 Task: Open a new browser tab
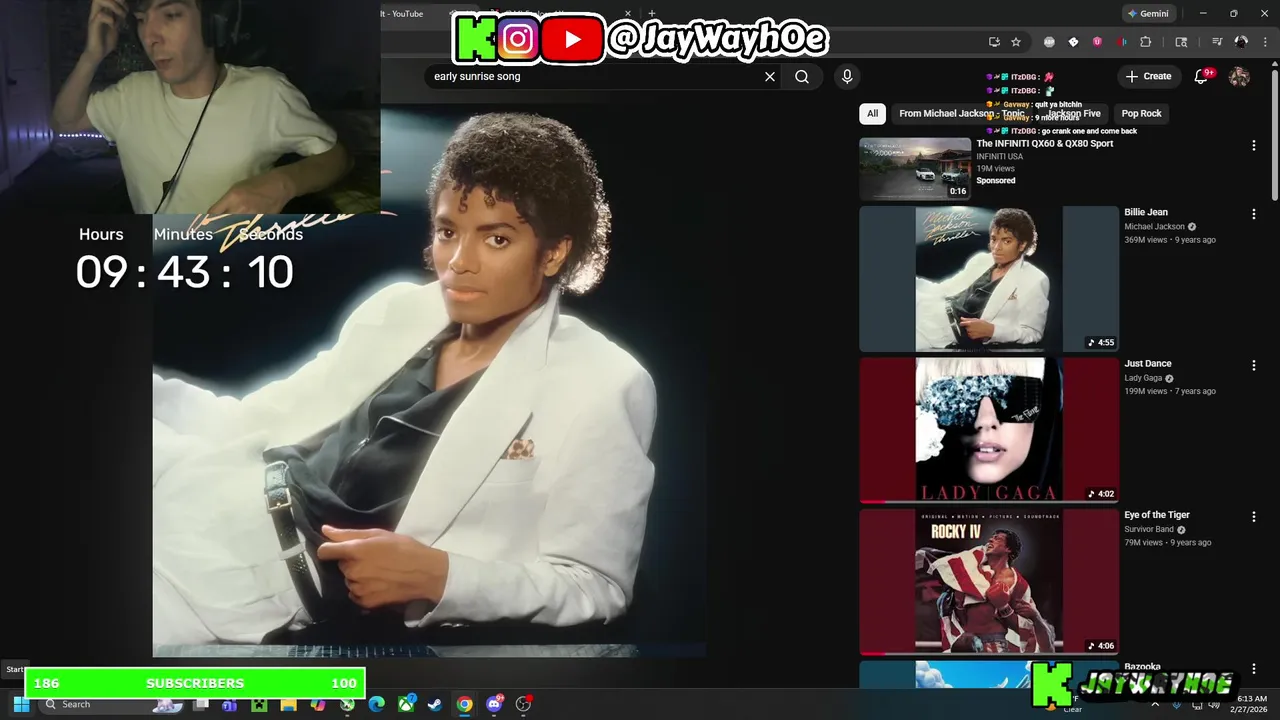pyautogui.click(x=652, y=14)
